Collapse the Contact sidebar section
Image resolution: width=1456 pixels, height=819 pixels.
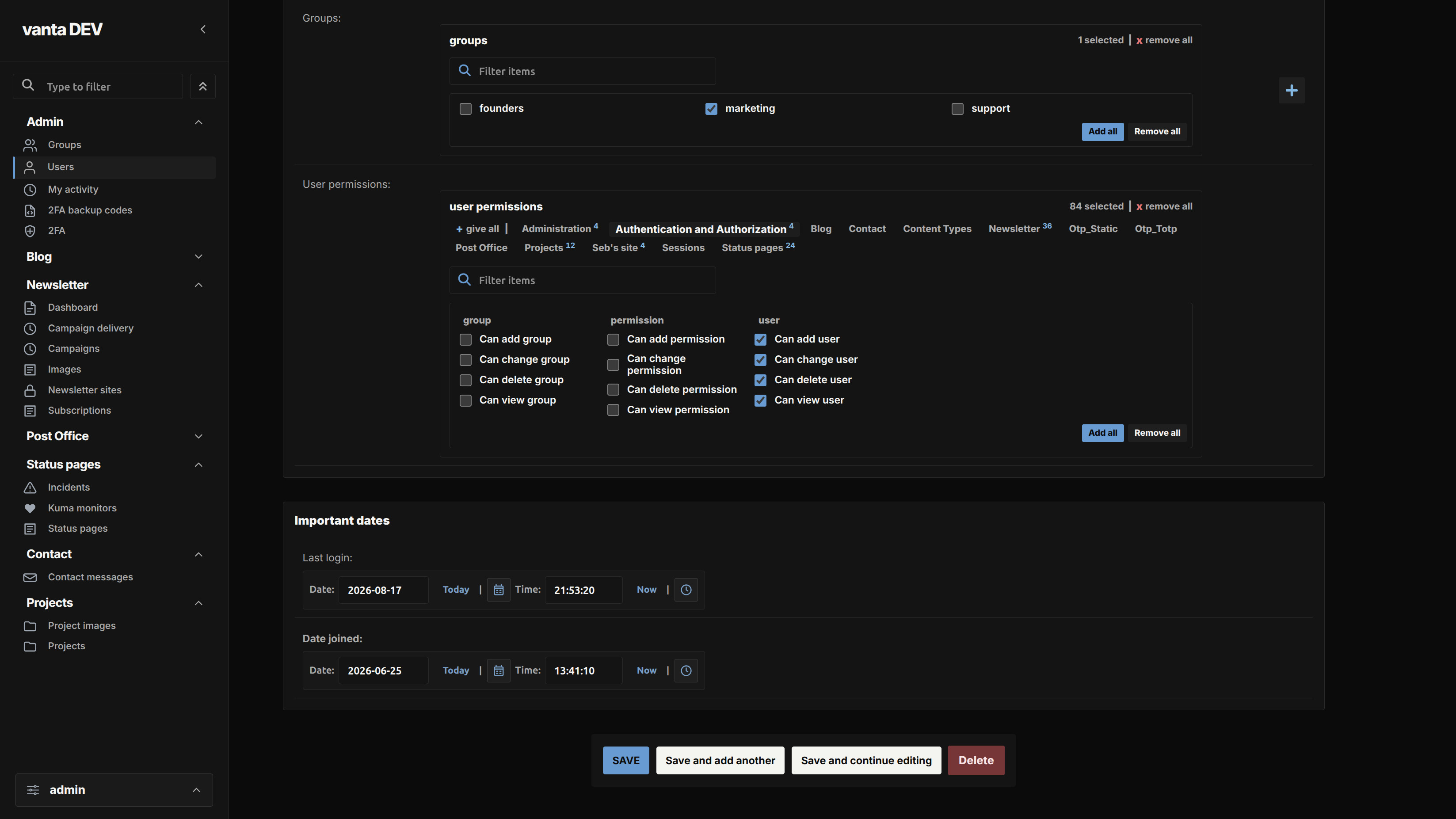[198, 555]
